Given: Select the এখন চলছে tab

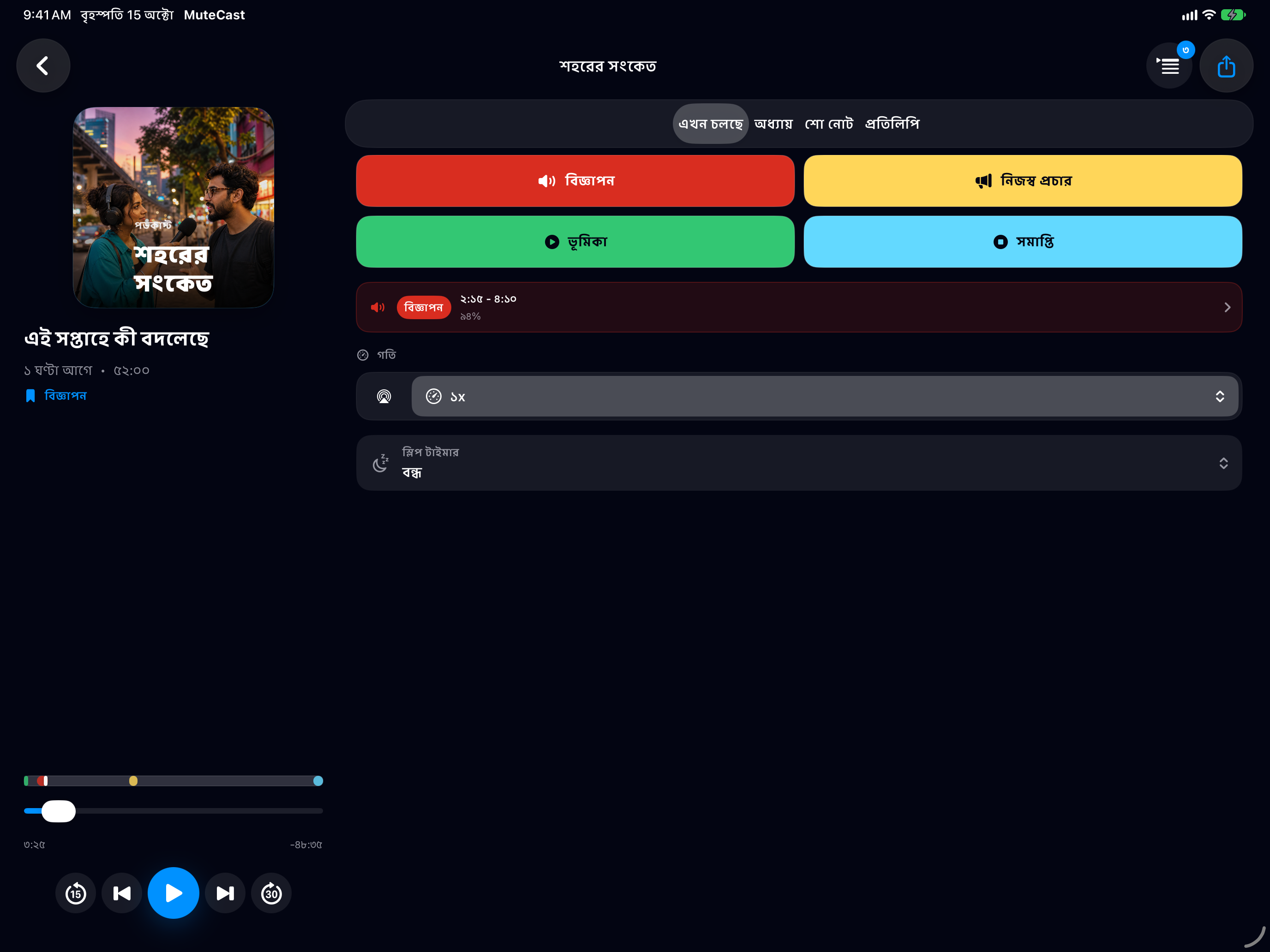Looking at the screenshot, I should pos(710,123).
